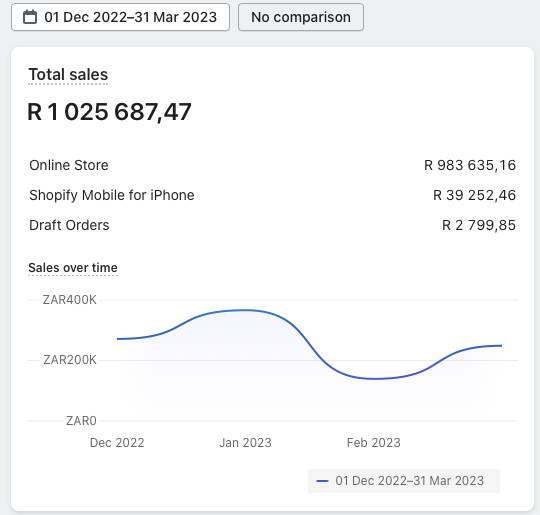Viewport: 540px width, 515px height.
Task: Click the Dec 2022 axis marker
Action: coord(117,443)
